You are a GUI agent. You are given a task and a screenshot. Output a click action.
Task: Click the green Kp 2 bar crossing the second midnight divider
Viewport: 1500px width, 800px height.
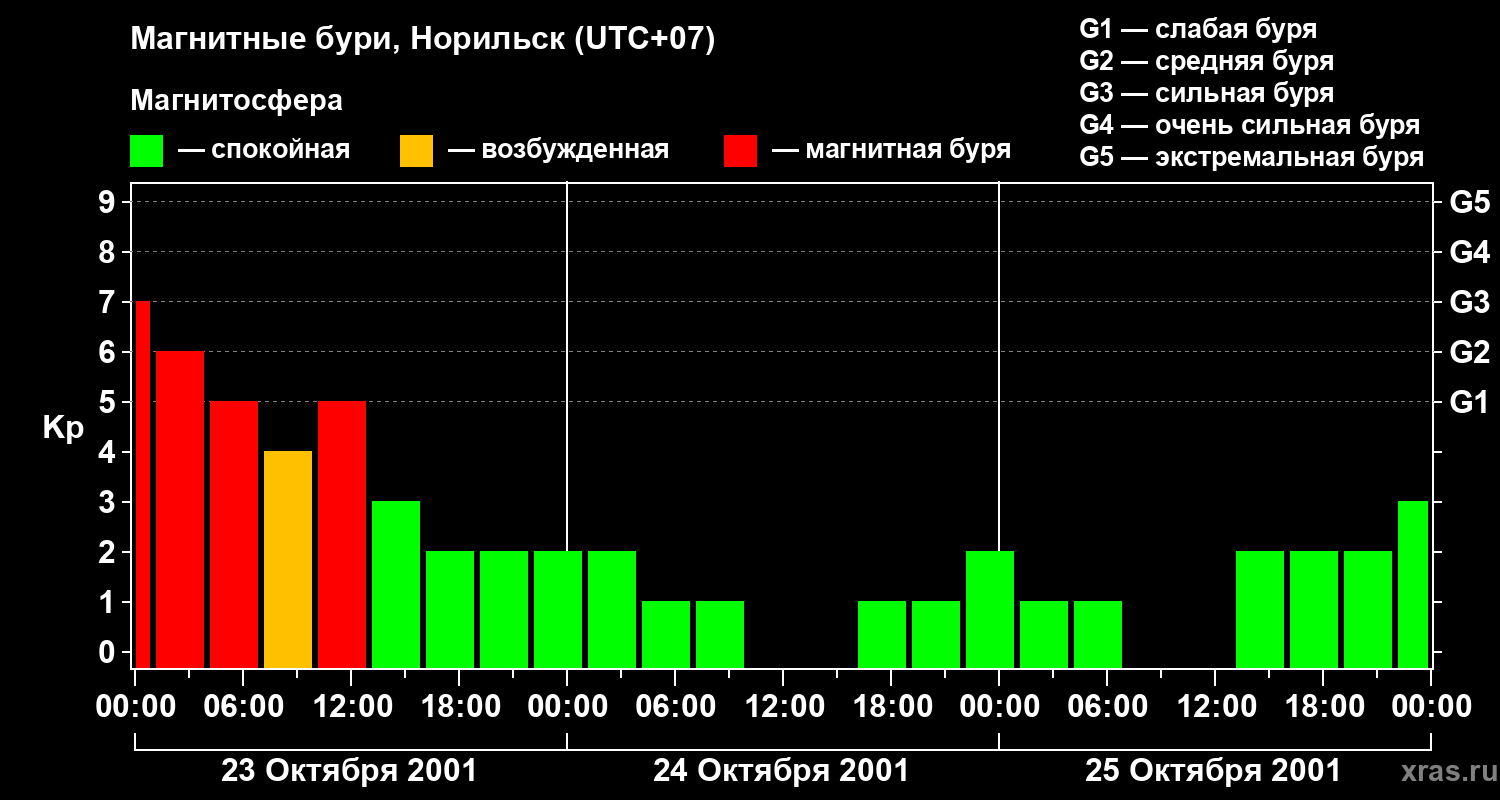click(x=990, y=609)
